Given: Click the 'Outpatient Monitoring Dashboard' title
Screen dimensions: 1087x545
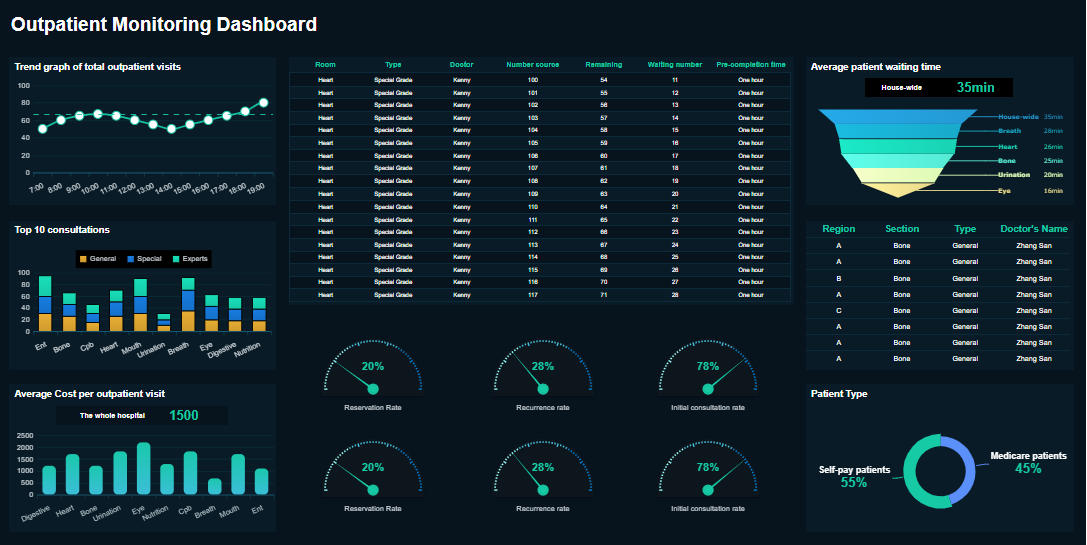Looking at the screenshot, I should 164,24.
